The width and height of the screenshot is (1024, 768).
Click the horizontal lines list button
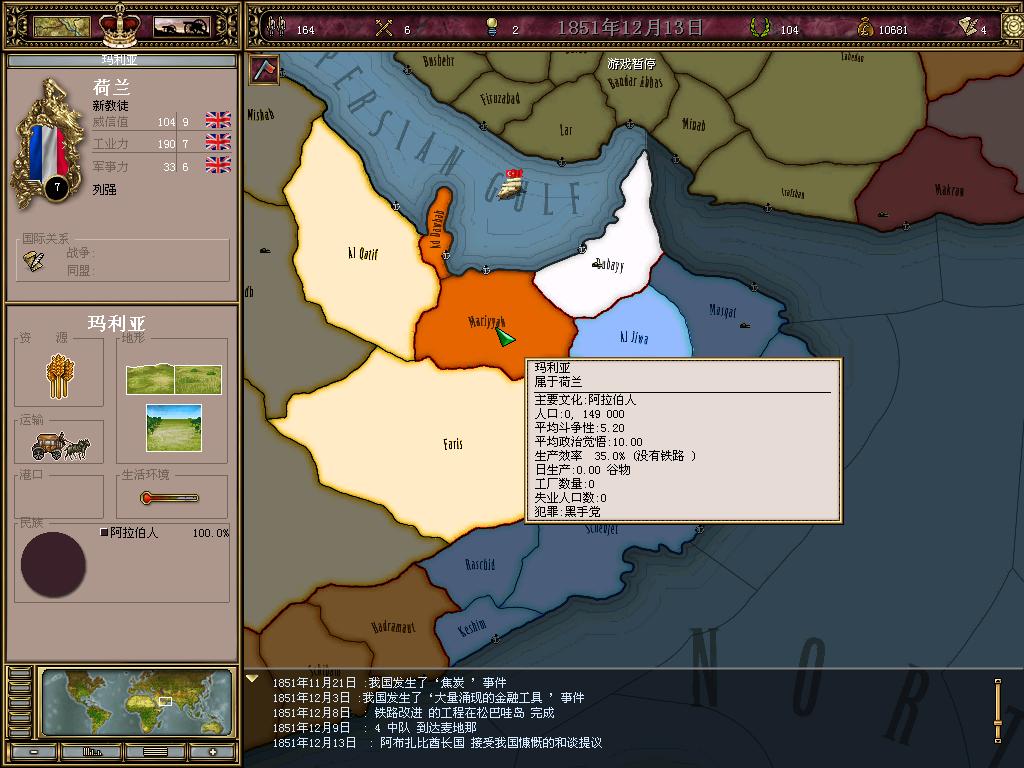155,752
